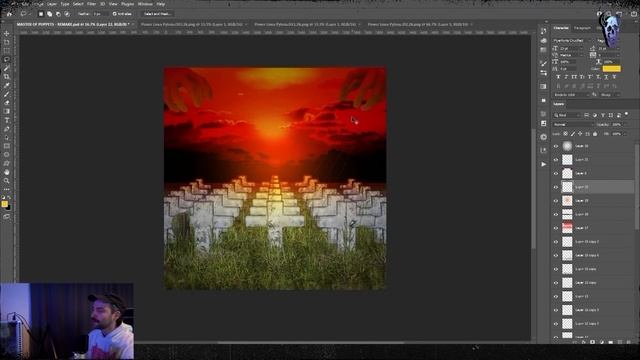
Task: Click the yellow text Color swatch
Action: pyautogui.click(x=611, y=69)
